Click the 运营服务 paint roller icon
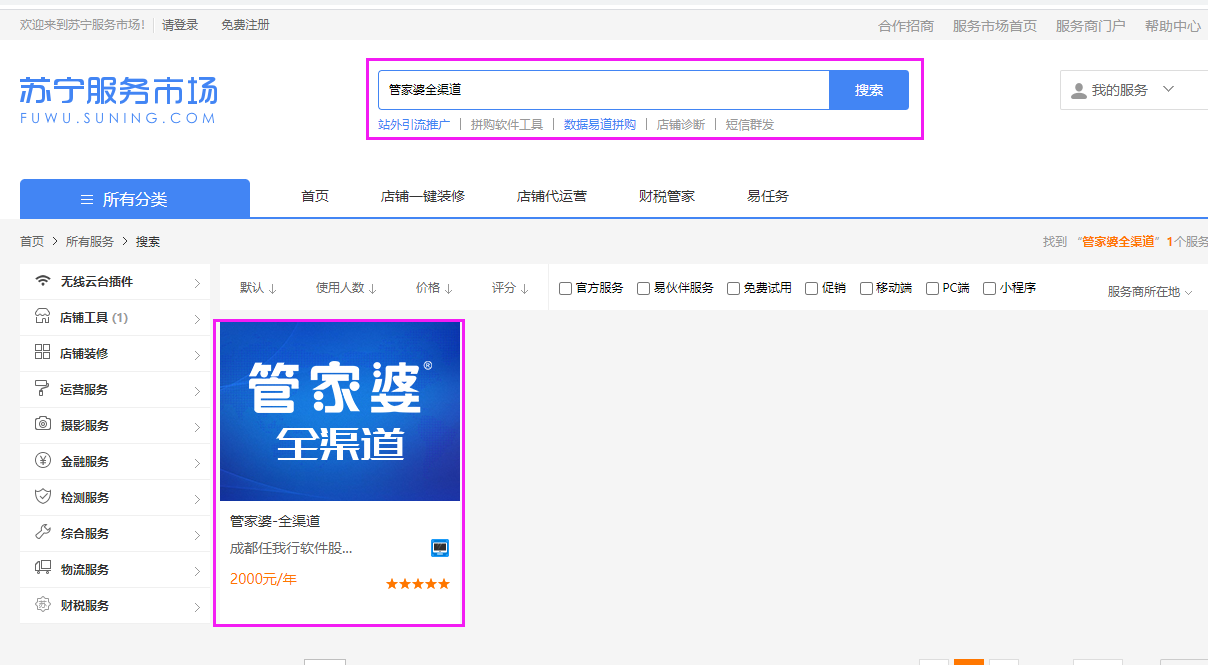Image resolution: width=1208 pixels, height=665 pixels. [42, 388]
